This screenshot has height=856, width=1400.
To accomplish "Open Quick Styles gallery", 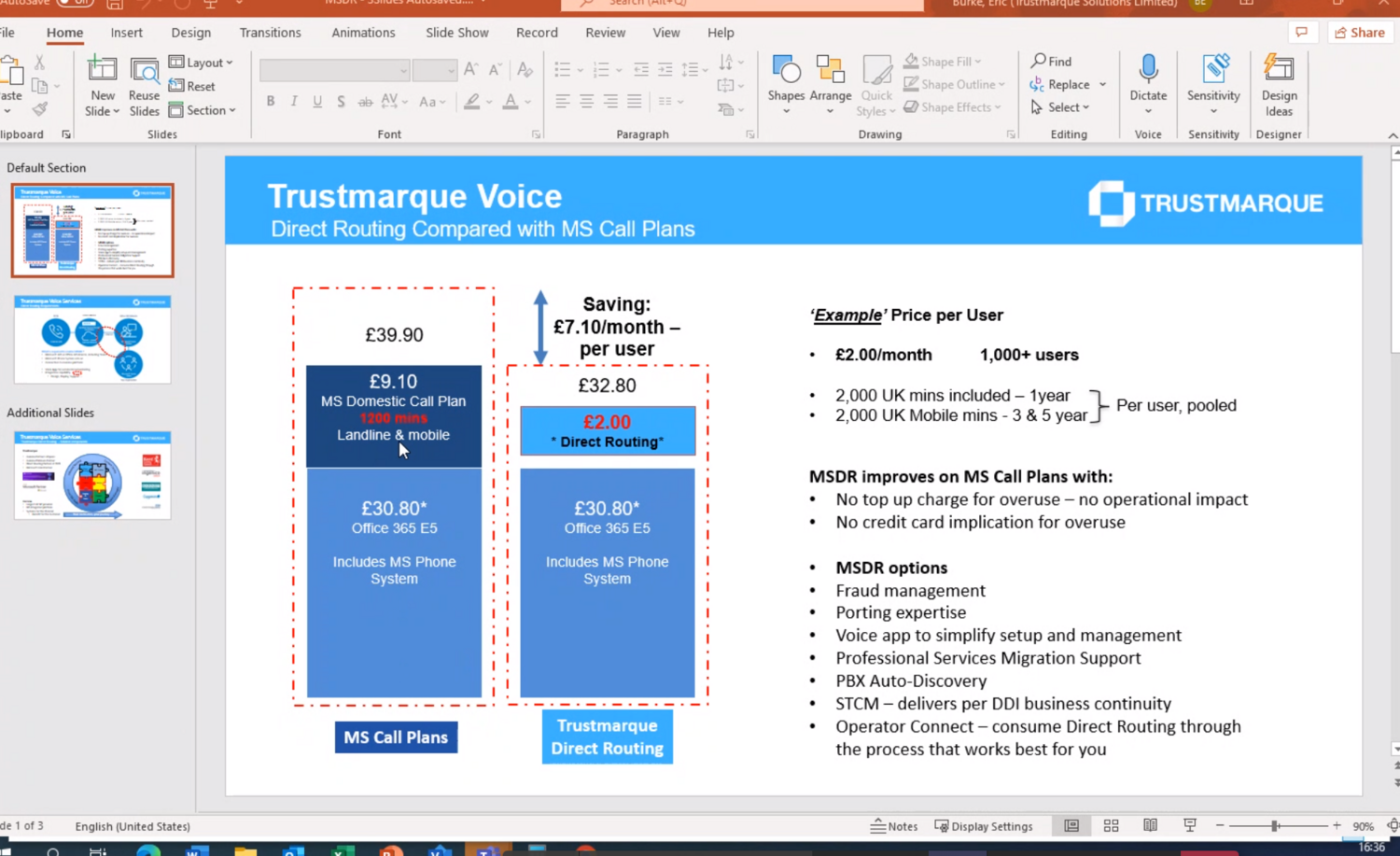I will click(x=875, y=86).
